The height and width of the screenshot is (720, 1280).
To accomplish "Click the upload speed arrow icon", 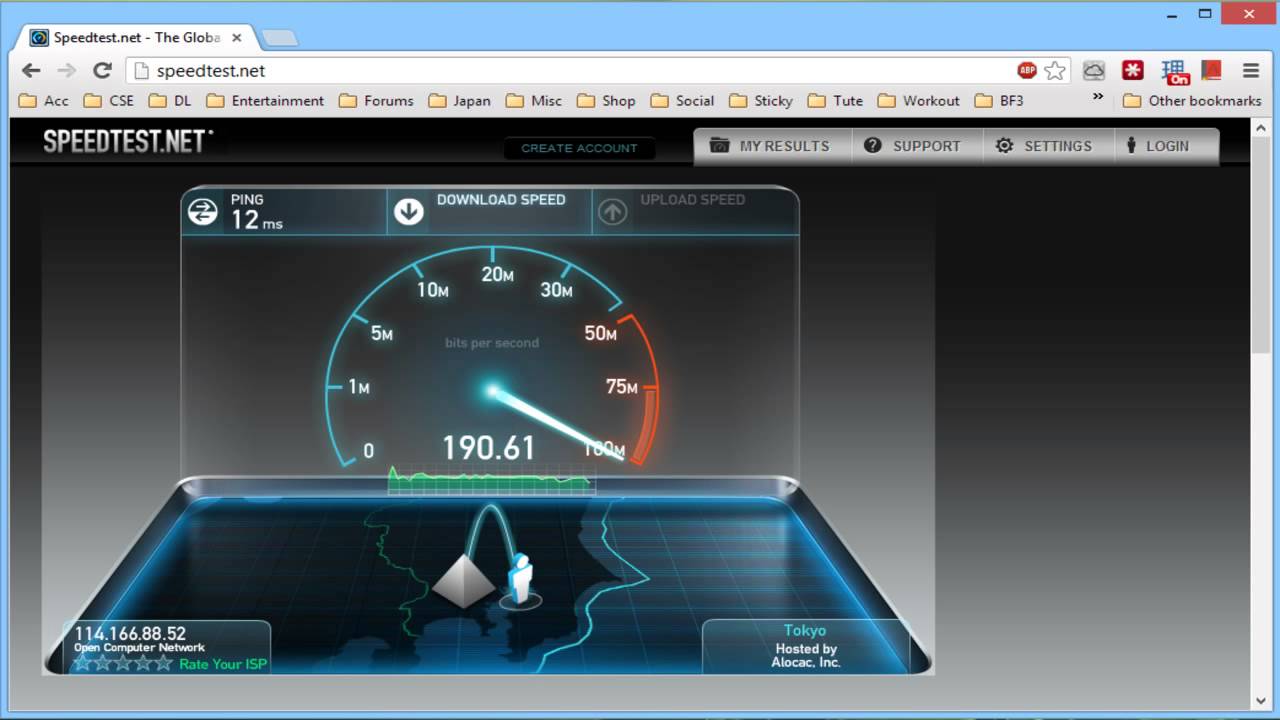I will (612, 211).
